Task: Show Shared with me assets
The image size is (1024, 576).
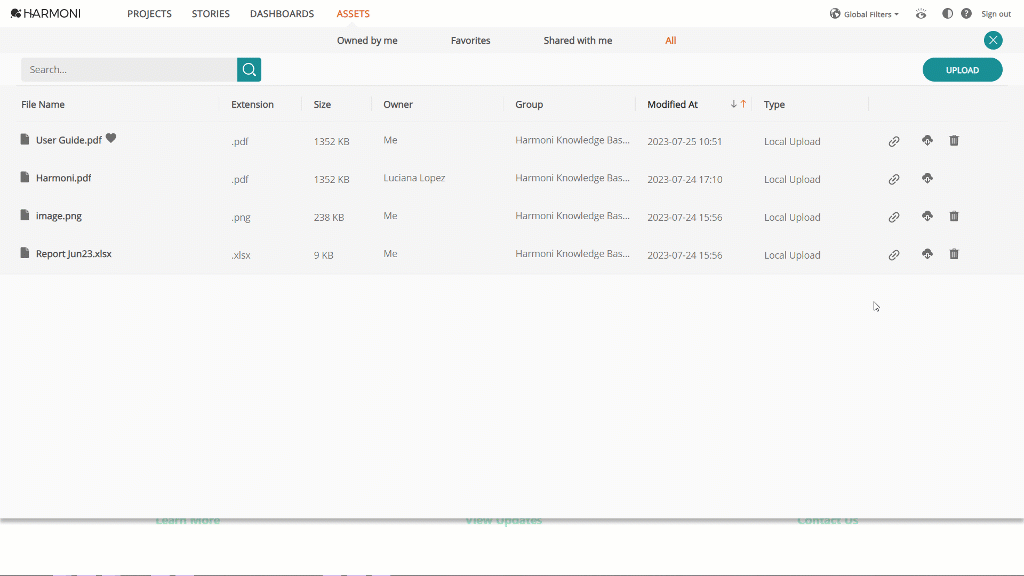Action: coord(578,40)
